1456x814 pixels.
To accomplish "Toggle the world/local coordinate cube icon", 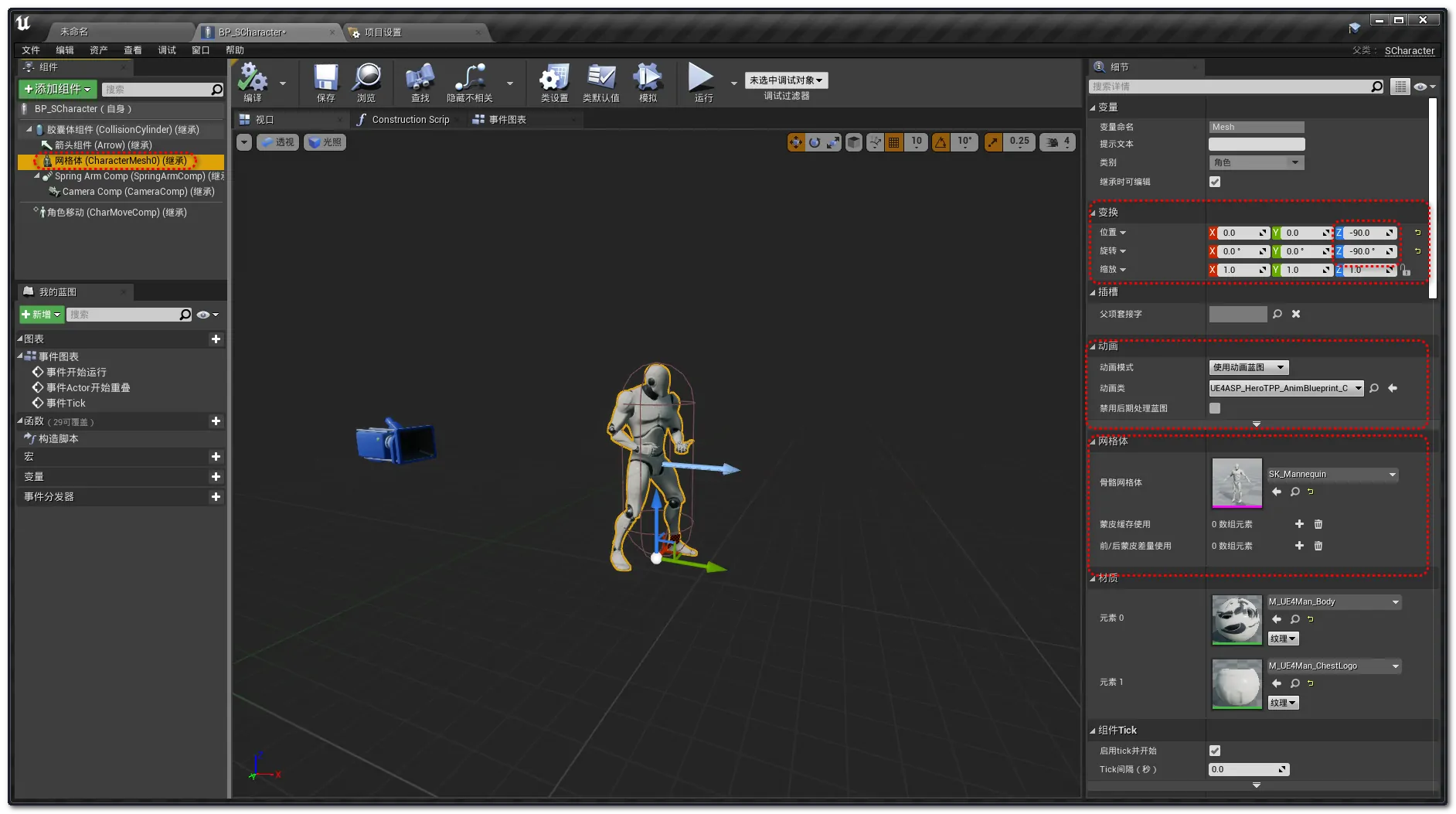I will [x=854, y=142].
